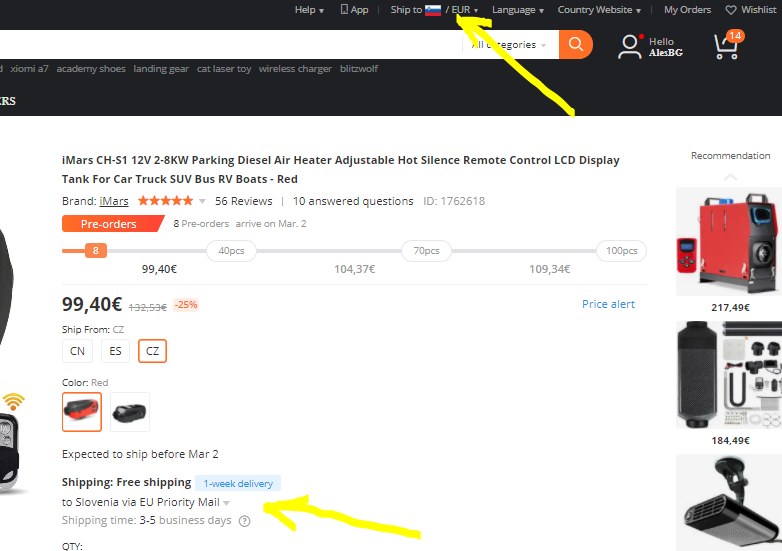Click the 40pcs pre-order tier marker

231,251
